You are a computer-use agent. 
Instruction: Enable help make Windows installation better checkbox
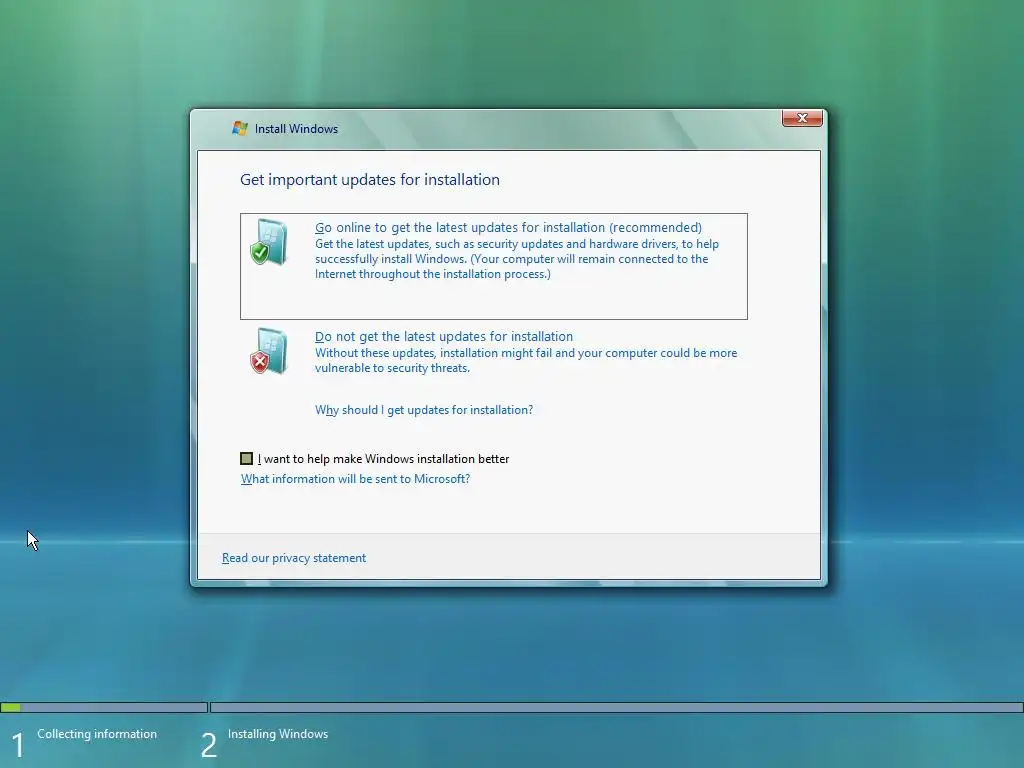click(246, 458)
